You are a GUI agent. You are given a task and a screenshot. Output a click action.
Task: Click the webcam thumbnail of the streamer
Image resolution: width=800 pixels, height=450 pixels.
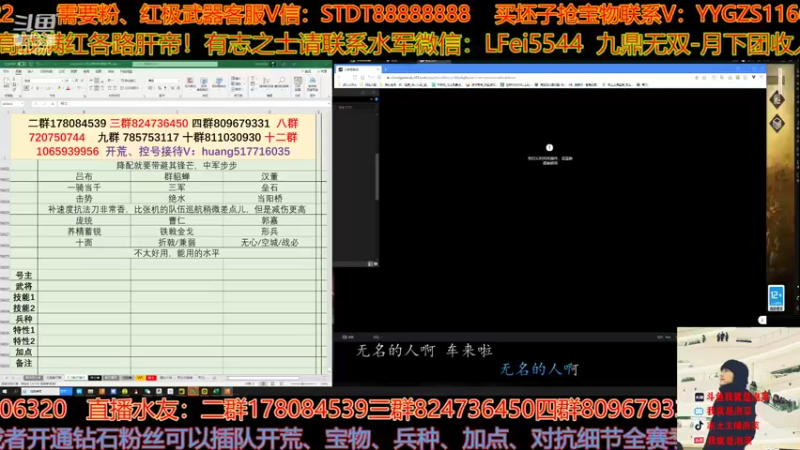[x=738, y=388]
